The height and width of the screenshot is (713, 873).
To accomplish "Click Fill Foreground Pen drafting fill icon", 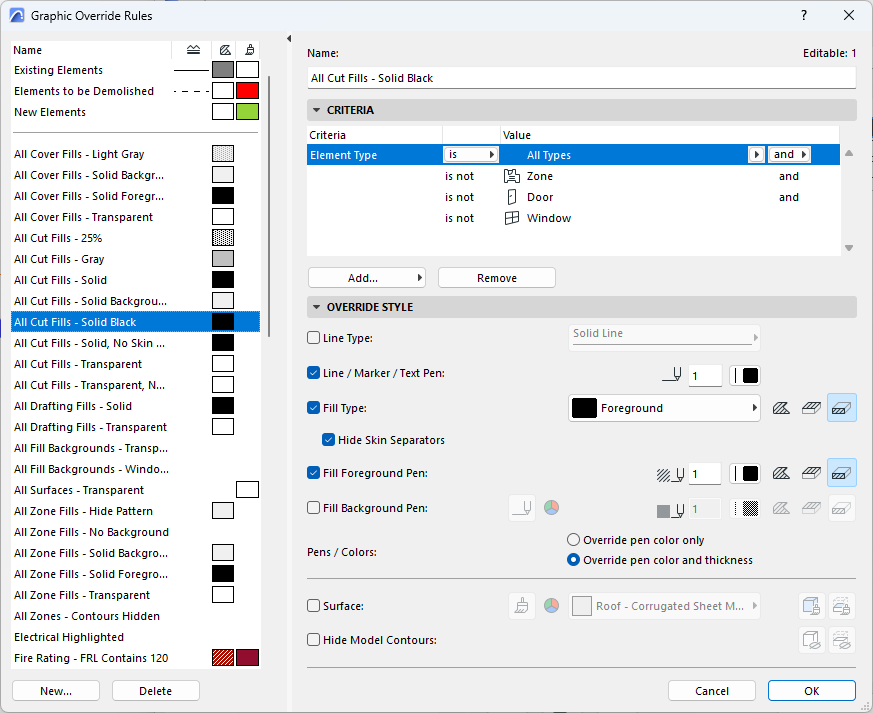I will [782, 473].
